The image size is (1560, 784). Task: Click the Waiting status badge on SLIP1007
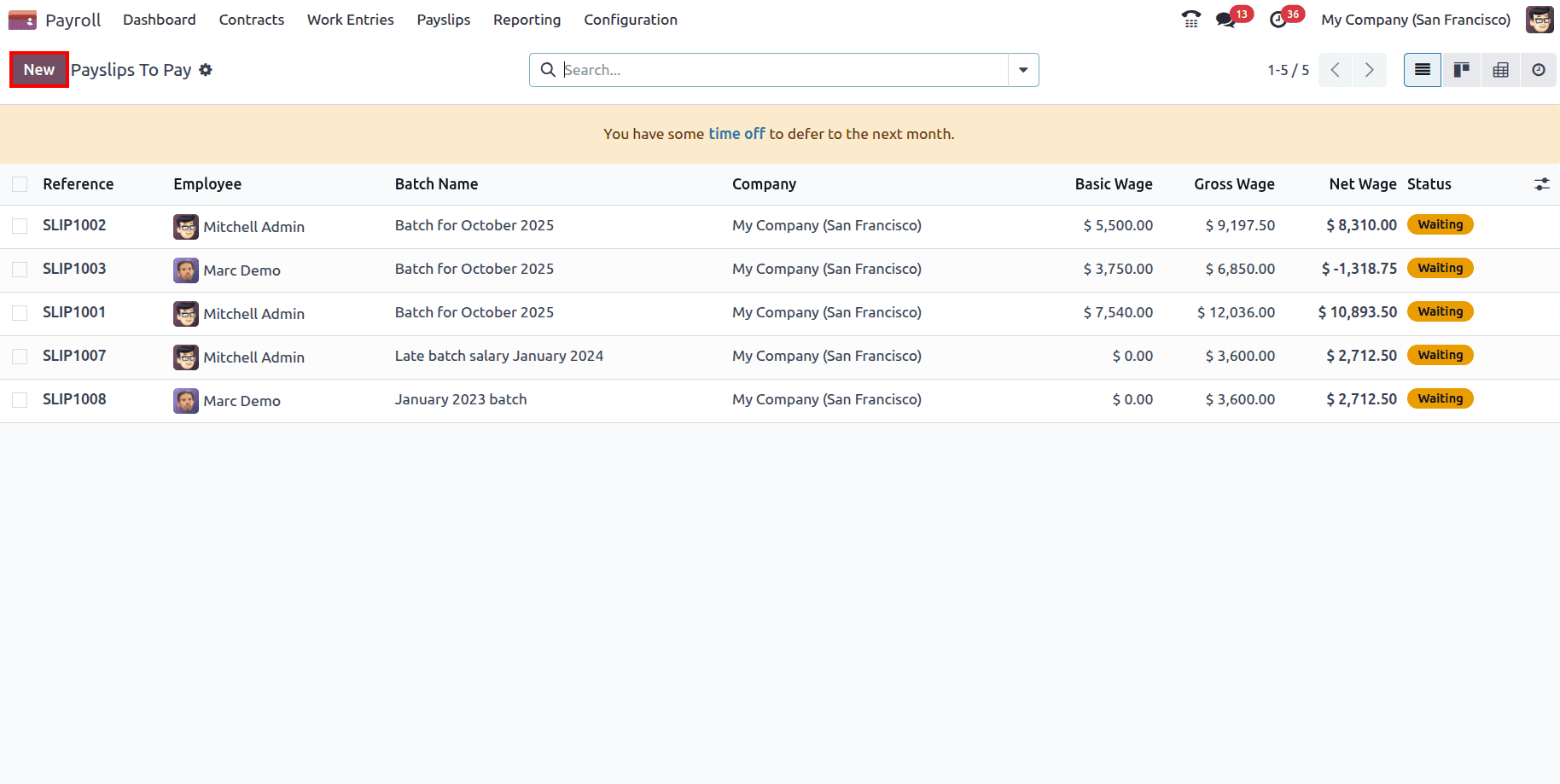pyautogui.click(x=1440, y=354)
